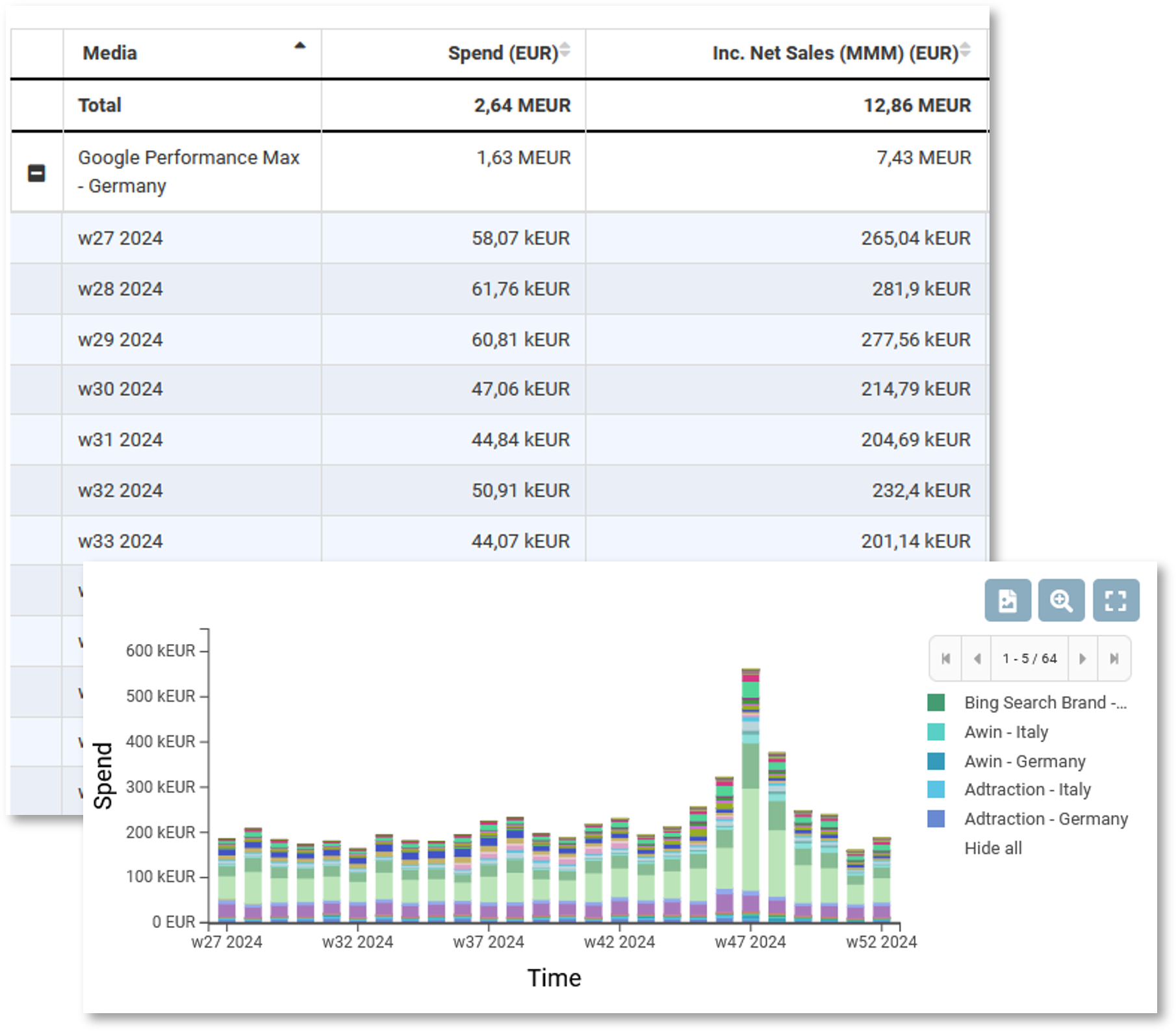The height and width of the screenshot is (1032, 1176).
Task: Toggle Adtraction - Italy legend swatch
Action: click(x=936, y=790)
